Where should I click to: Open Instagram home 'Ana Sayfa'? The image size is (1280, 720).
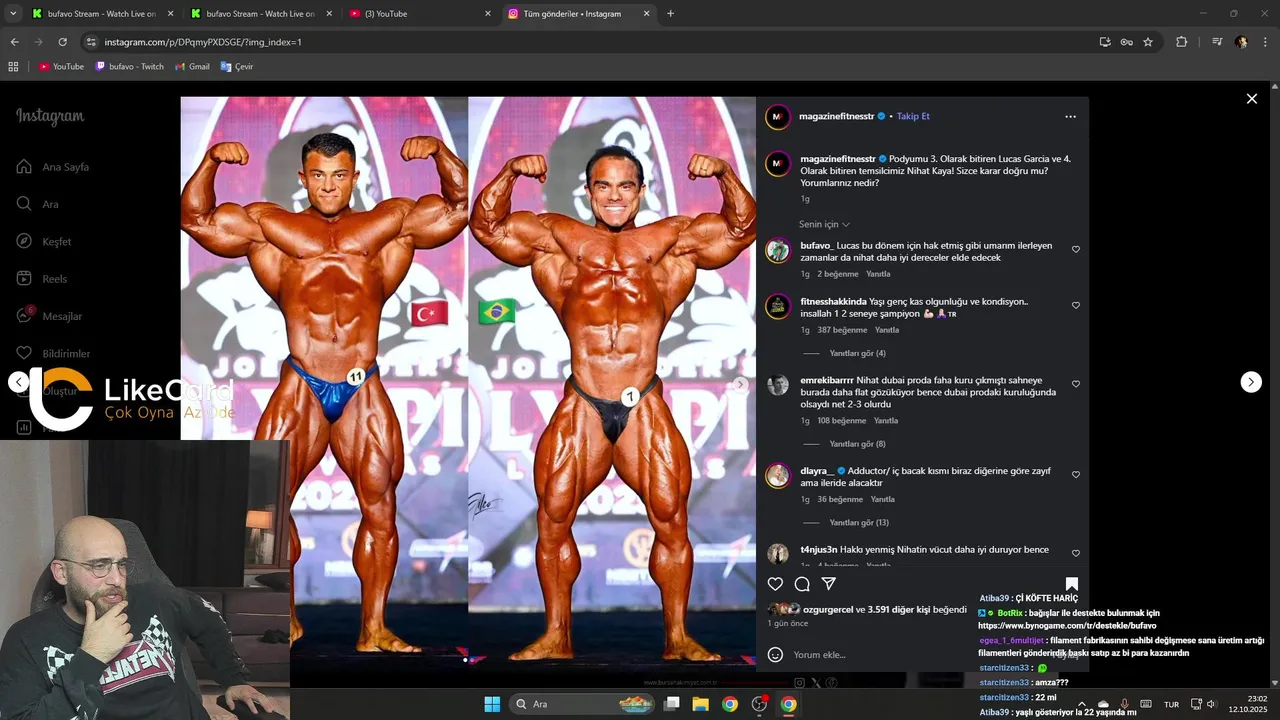[x=53, y=167]
